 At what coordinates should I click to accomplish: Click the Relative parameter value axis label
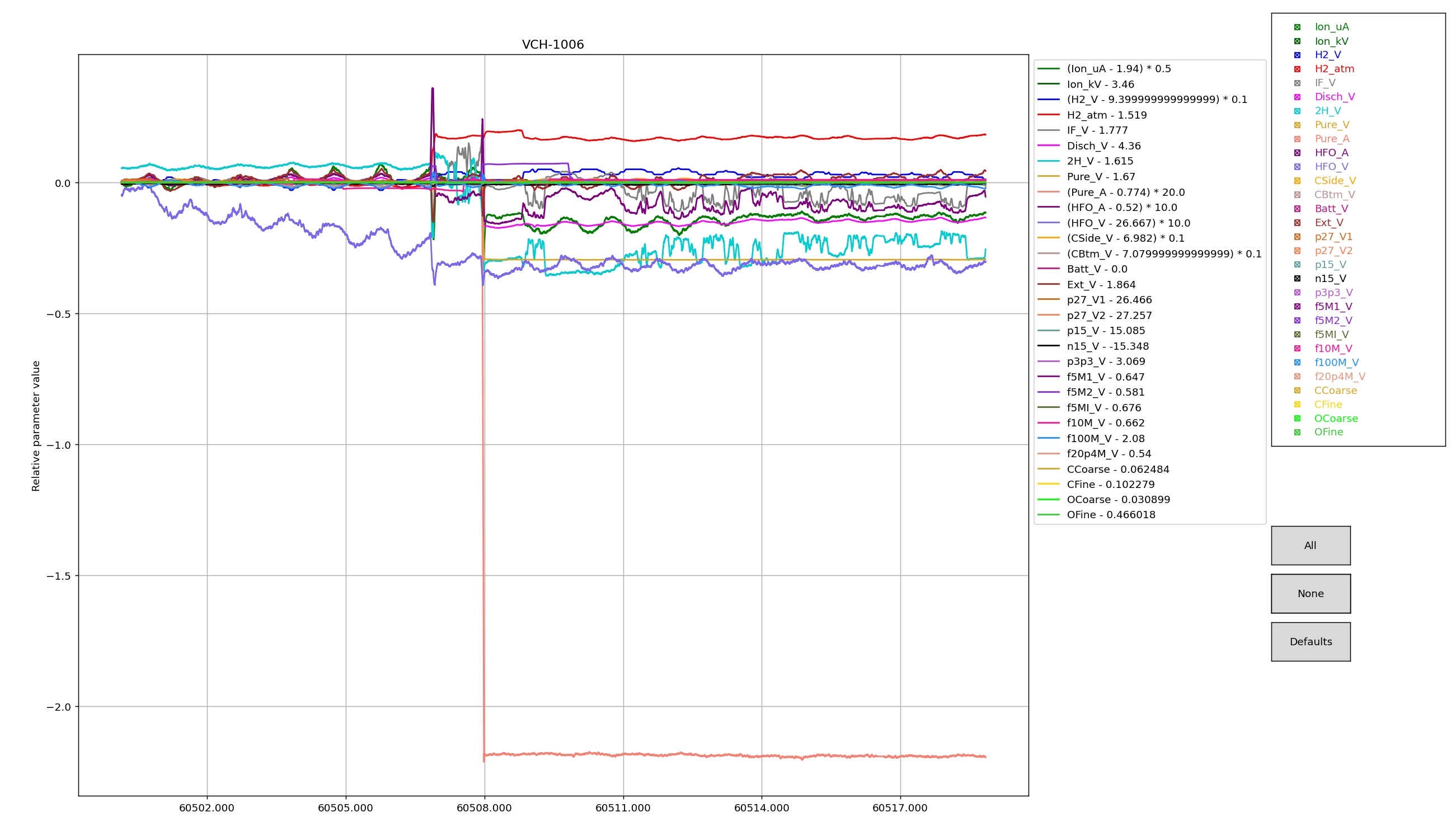click(x=36, y=426)
